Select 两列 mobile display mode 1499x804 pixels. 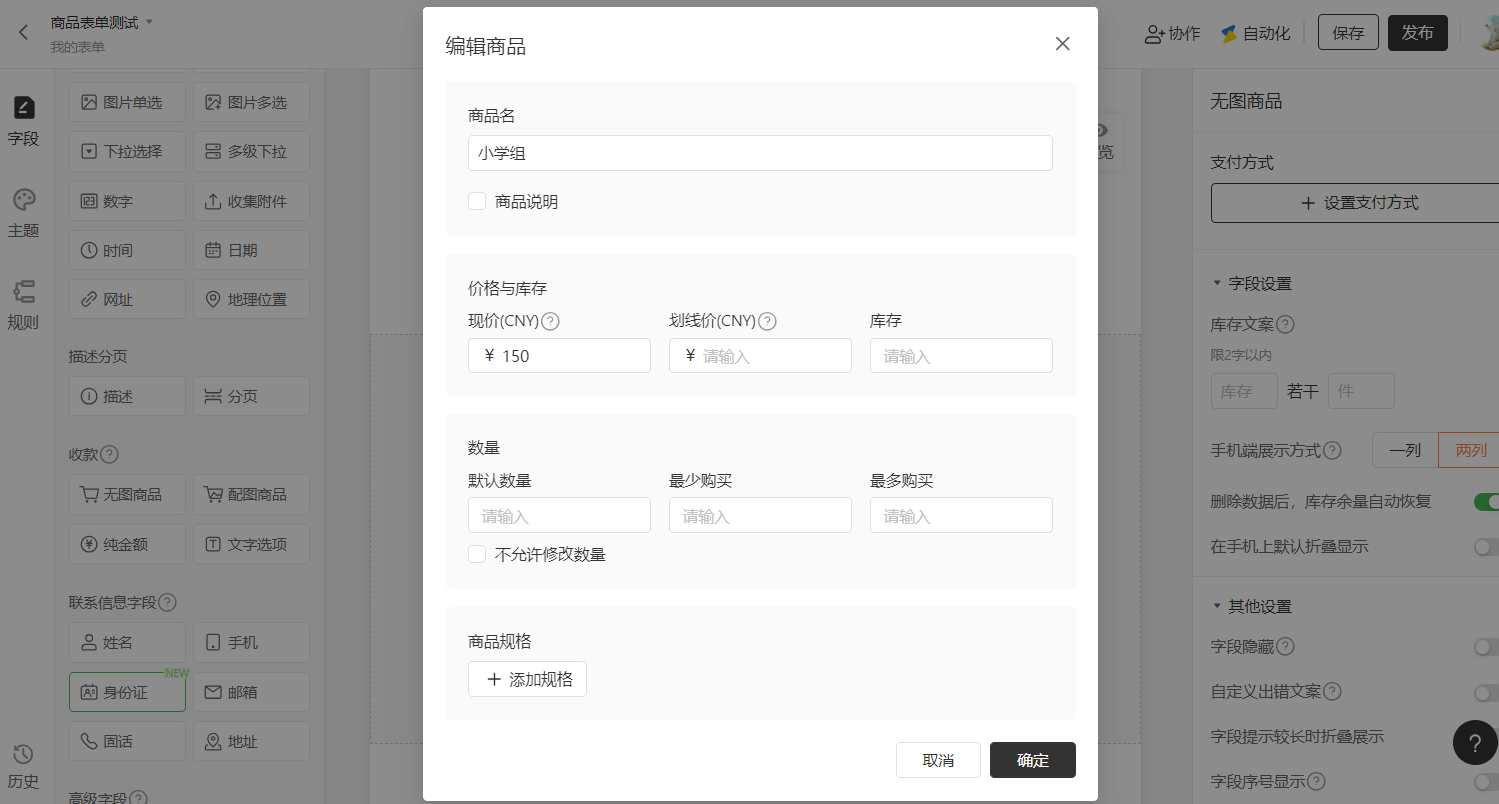click(x=1469, y=450)
